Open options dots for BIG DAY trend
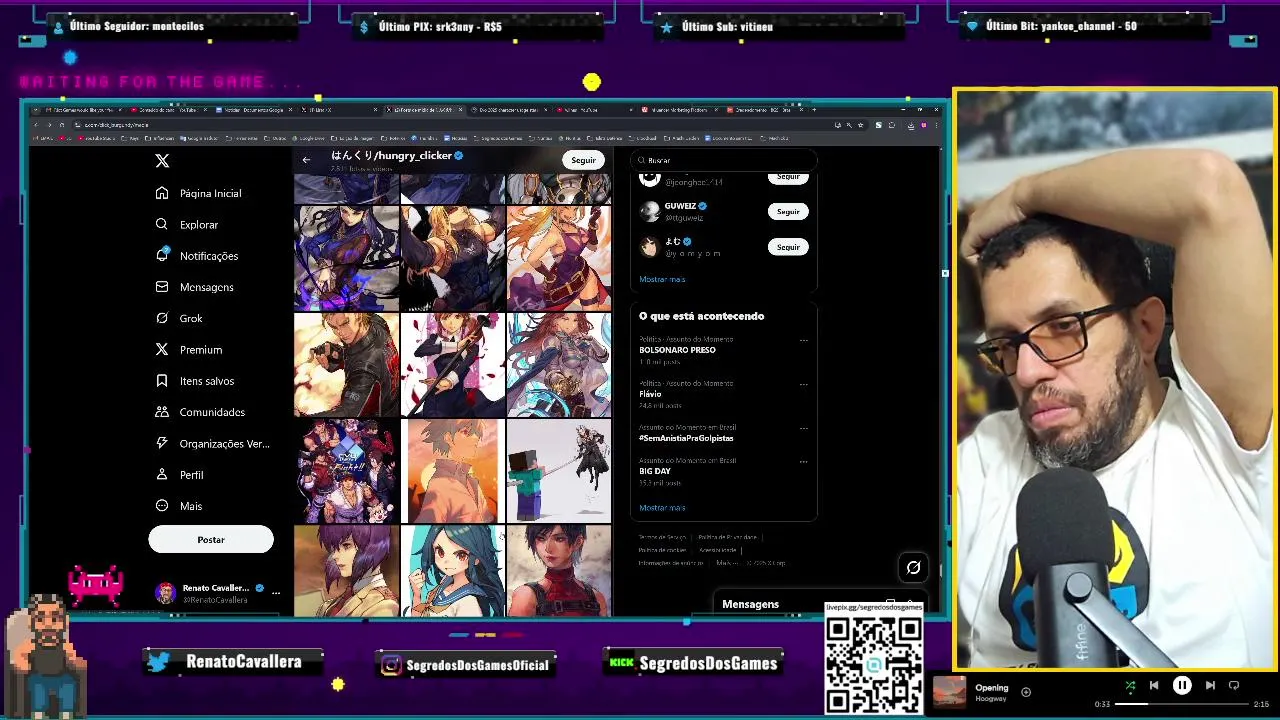 coord(803,461)
